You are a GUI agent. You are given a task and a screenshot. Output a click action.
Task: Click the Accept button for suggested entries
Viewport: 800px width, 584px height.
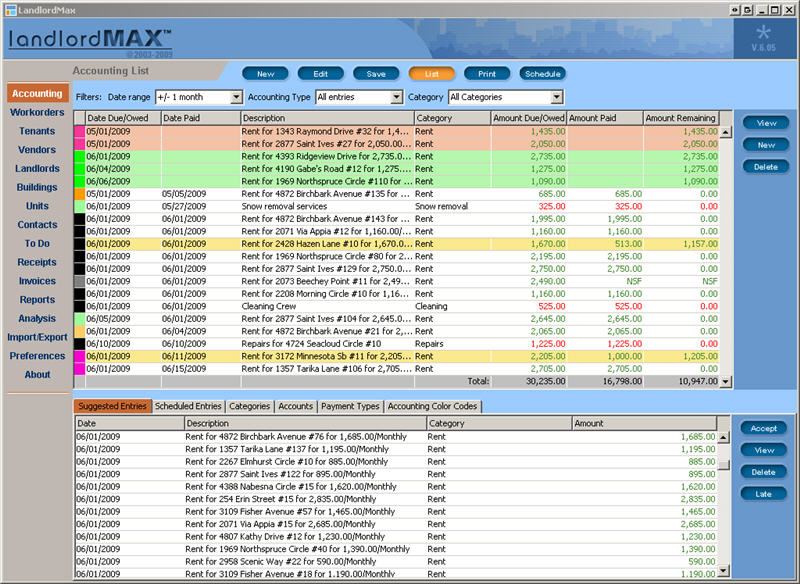click(764, 428)
